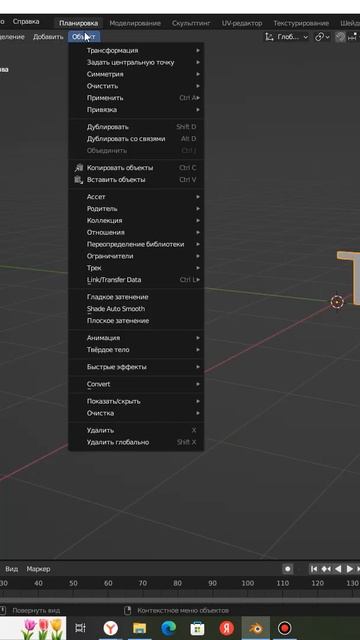
Task: Expand the Трансформация submenu
Action: 136,51
